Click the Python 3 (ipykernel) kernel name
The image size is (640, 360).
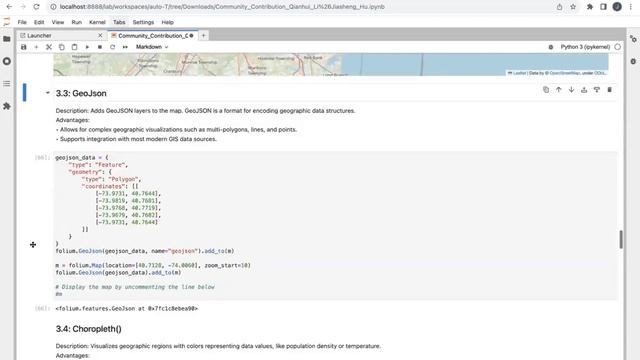[x=585, y=47]
